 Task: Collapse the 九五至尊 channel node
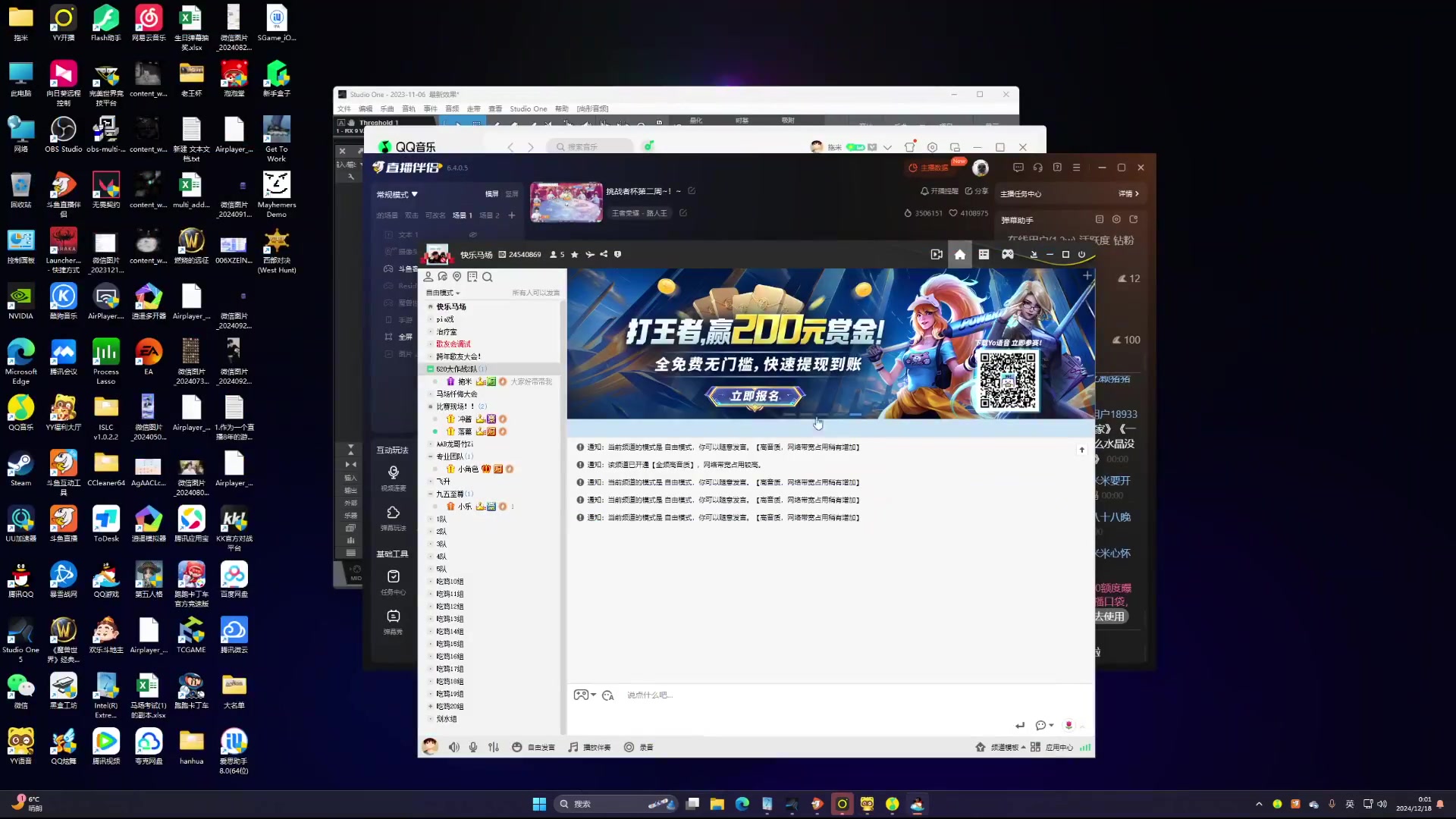430,494
